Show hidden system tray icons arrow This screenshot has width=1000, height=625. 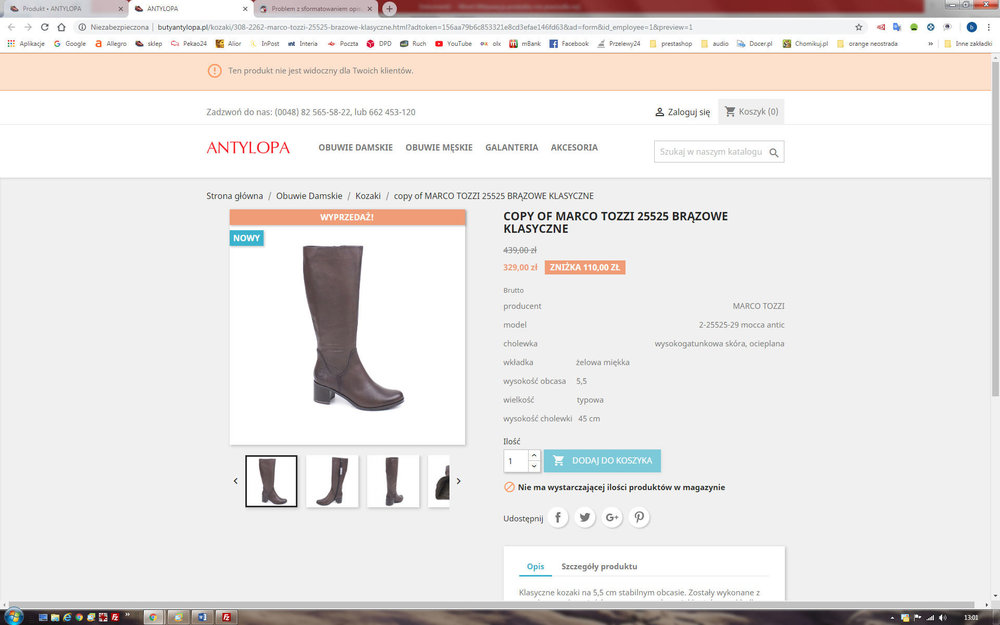click(893, 617)
